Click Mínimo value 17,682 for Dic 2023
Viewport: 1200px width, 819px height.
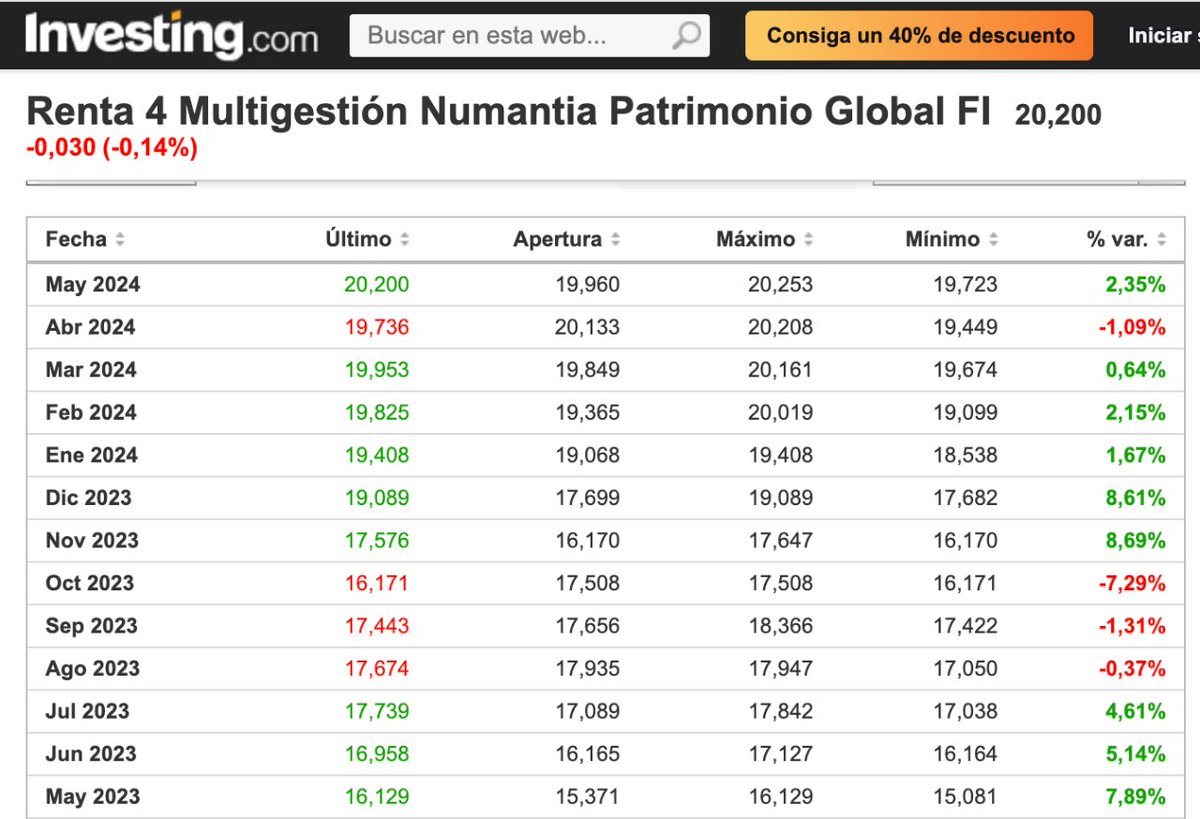coord(966,498)
